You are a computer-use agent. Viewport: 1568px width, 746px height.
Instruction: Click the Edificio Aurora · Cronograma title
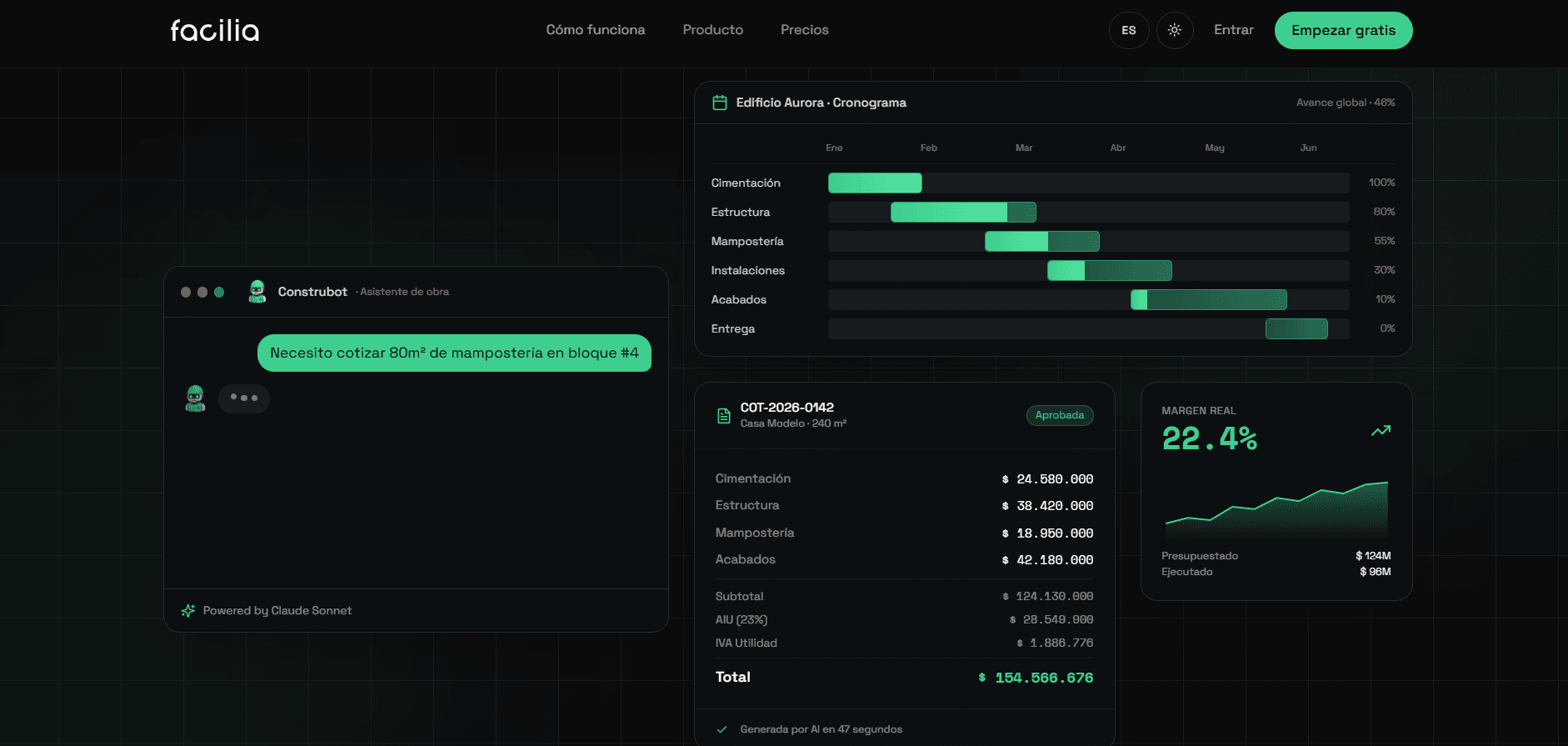[821, 103]
